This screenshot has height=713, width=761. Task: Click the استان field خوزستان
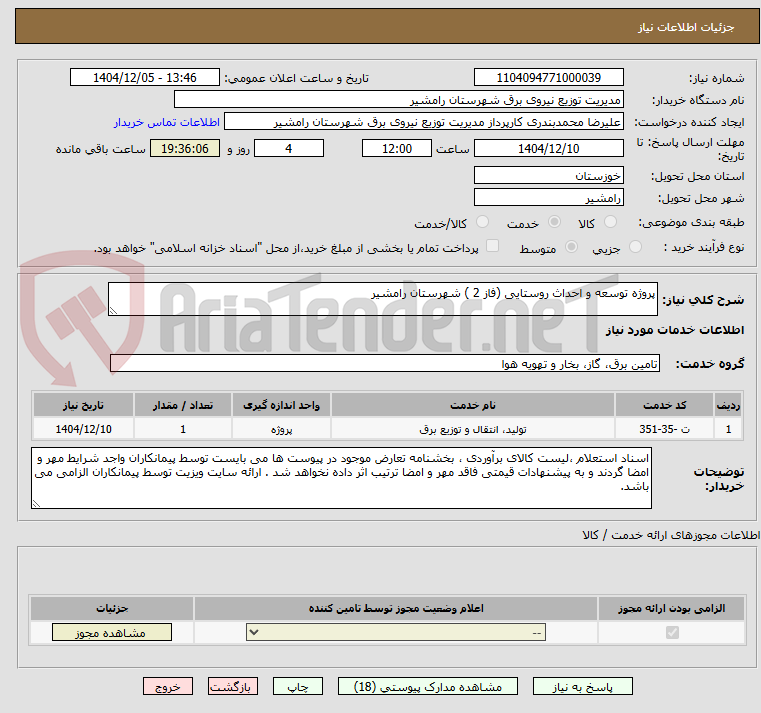(x=548, y=176)
